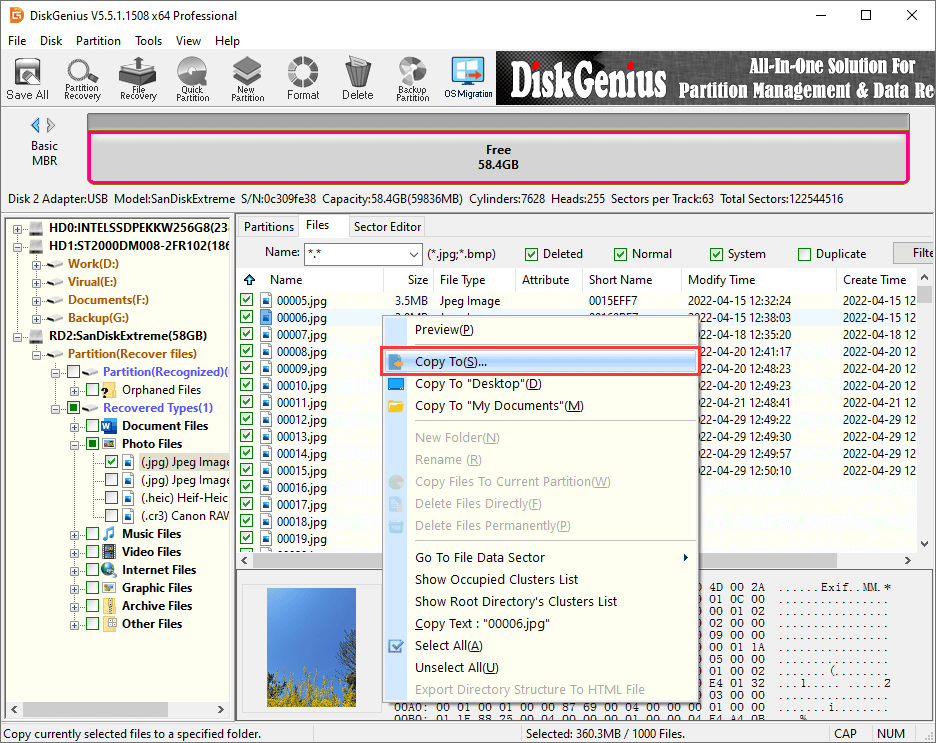The width and height of the screenshot is (936, 743).
Task: Choose Copy To(S)... in context menu
Action: pyautogui.click(x=540, y=362)
